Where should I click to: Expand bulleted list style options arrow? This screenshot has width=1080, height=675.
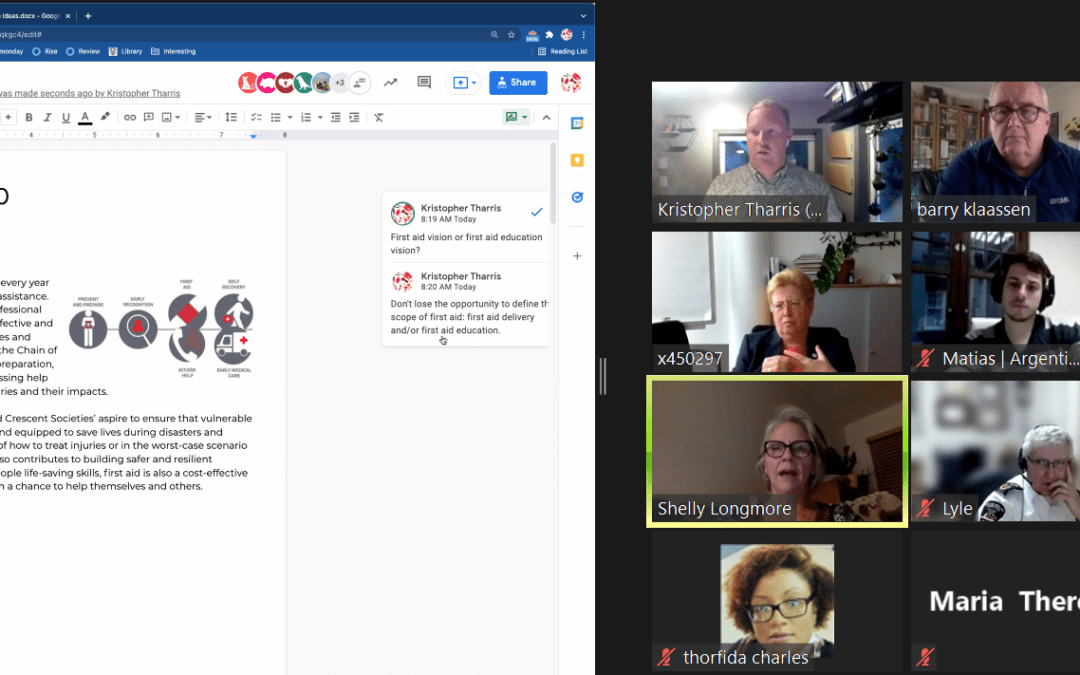(289, 118)
